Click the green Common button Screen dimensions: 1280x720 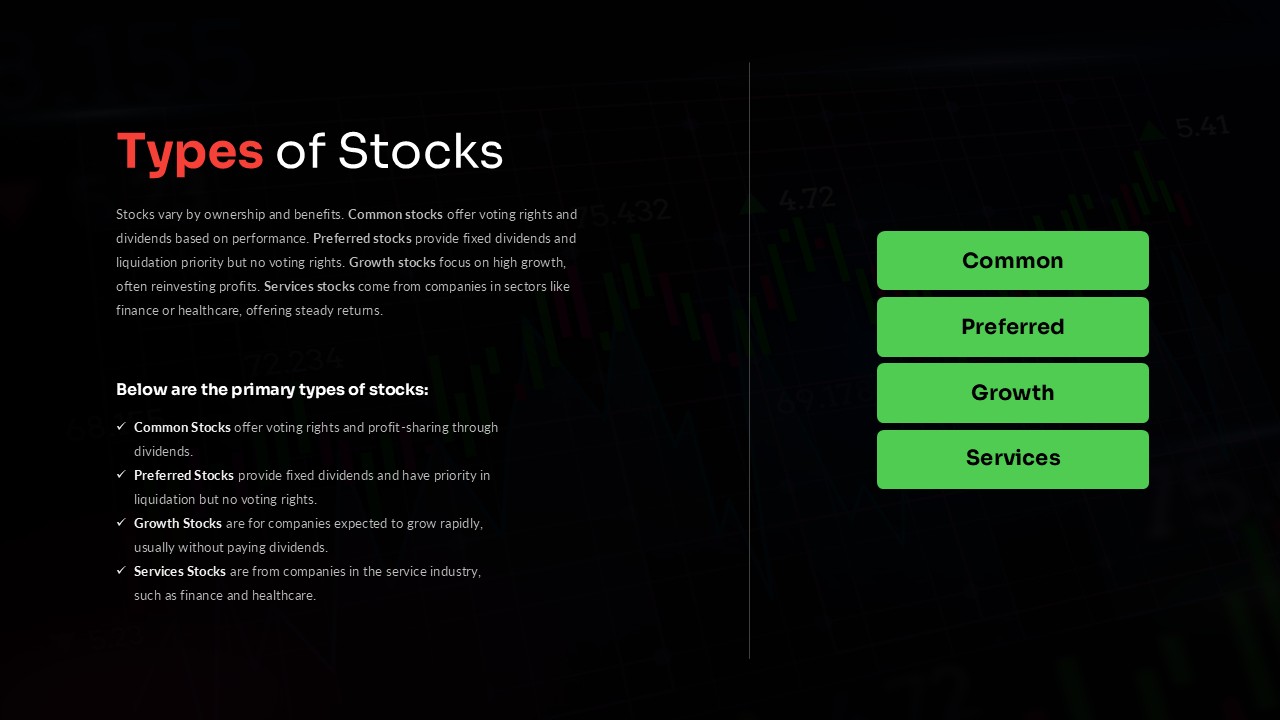click(x=1013, y=261)
